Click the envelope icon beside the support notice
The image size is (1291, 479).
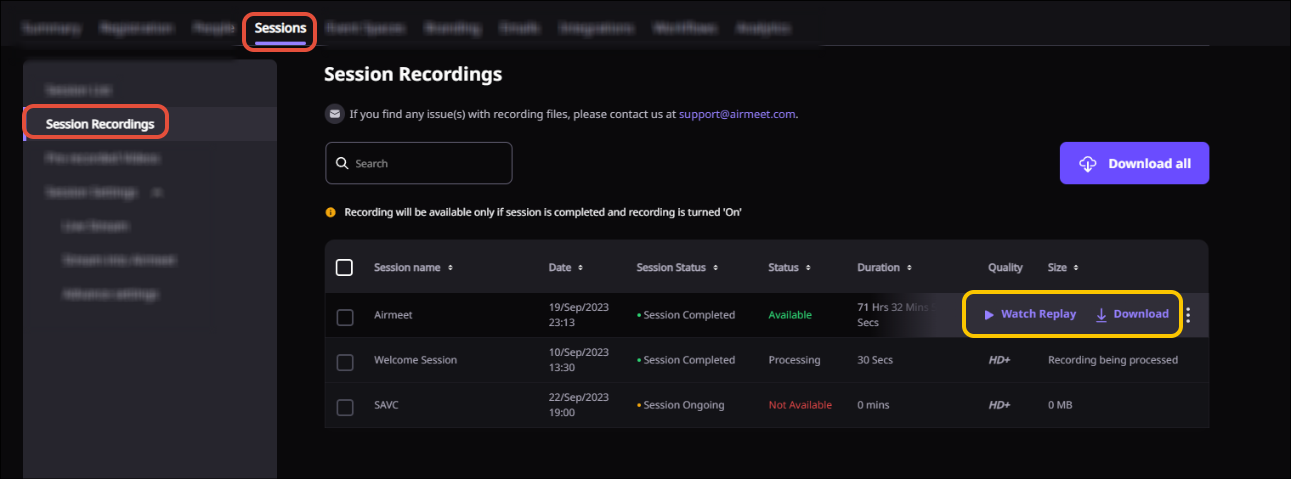click(x=334, y=114)
